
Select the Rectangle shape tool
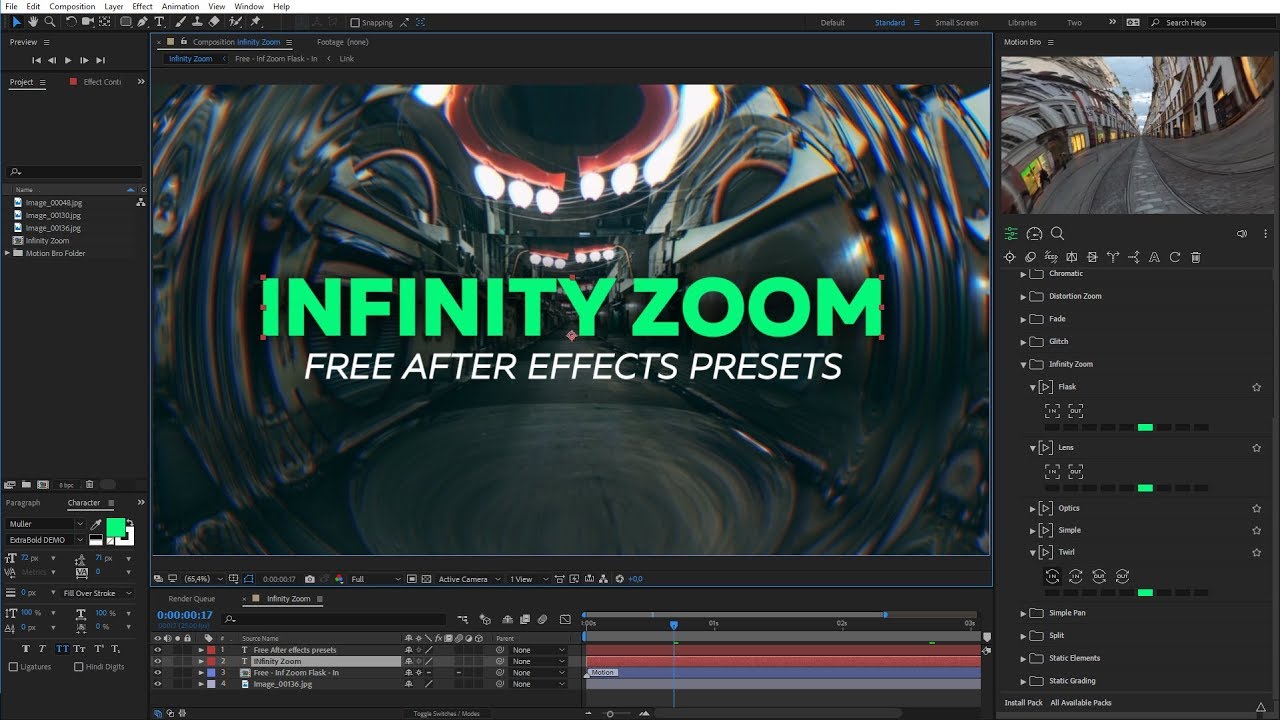click(x=126, y=21)
